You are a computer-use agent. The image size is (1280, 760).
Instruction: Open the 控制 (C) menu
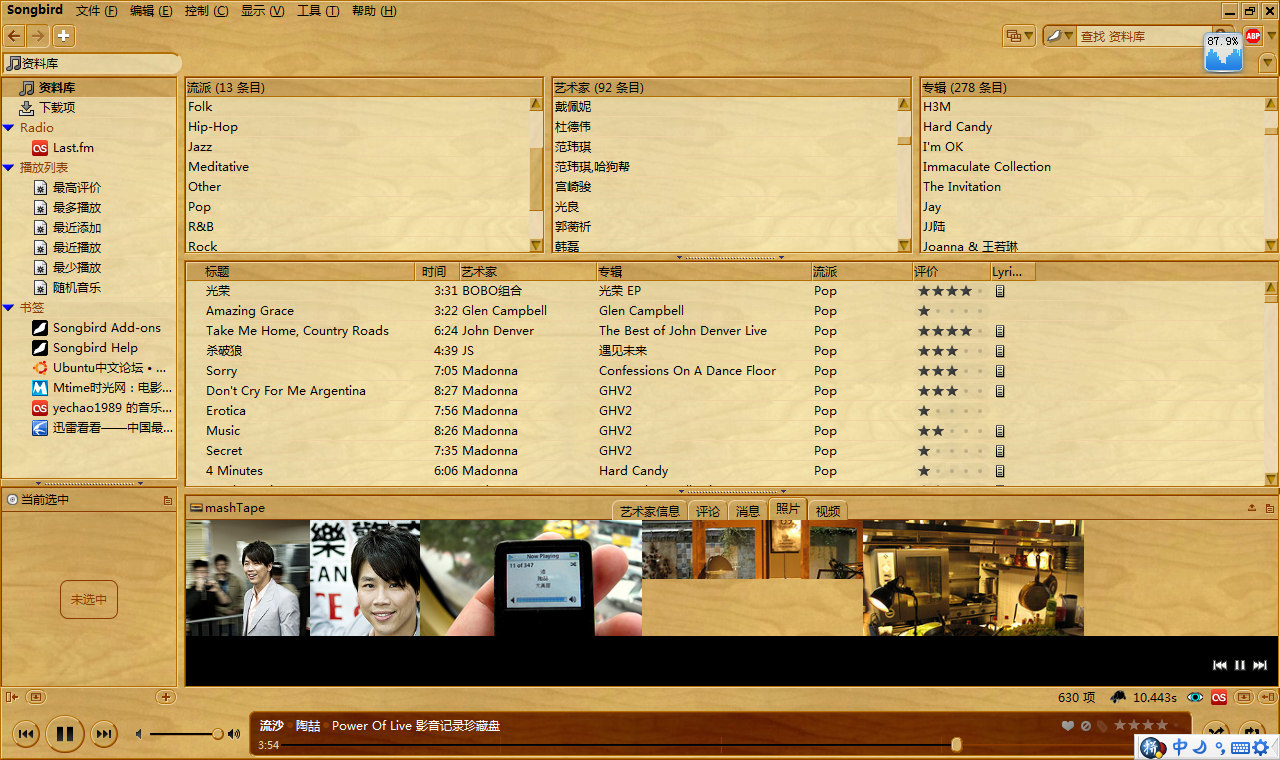[x=206, y=11]
